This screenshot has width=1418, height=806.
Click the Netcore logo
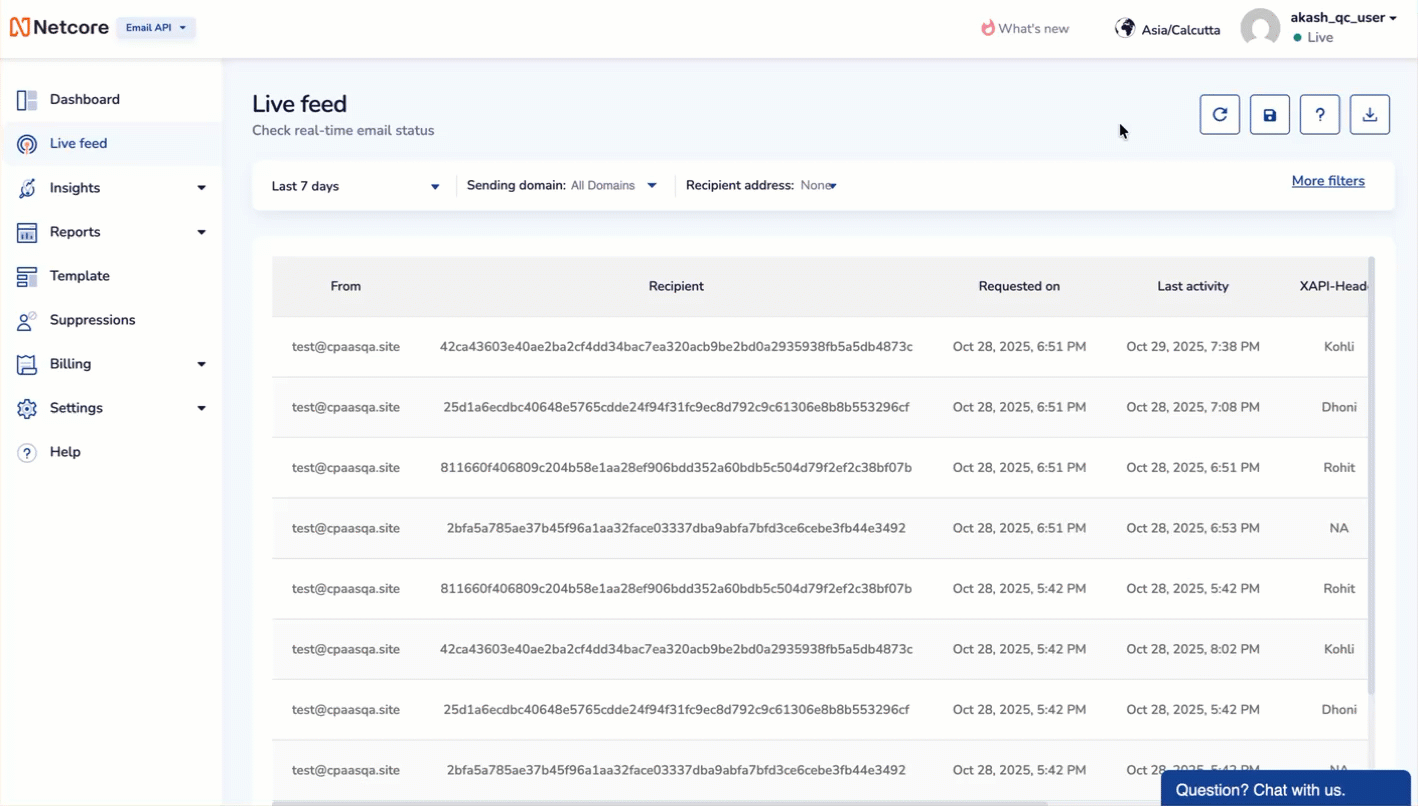pos(59,27)
